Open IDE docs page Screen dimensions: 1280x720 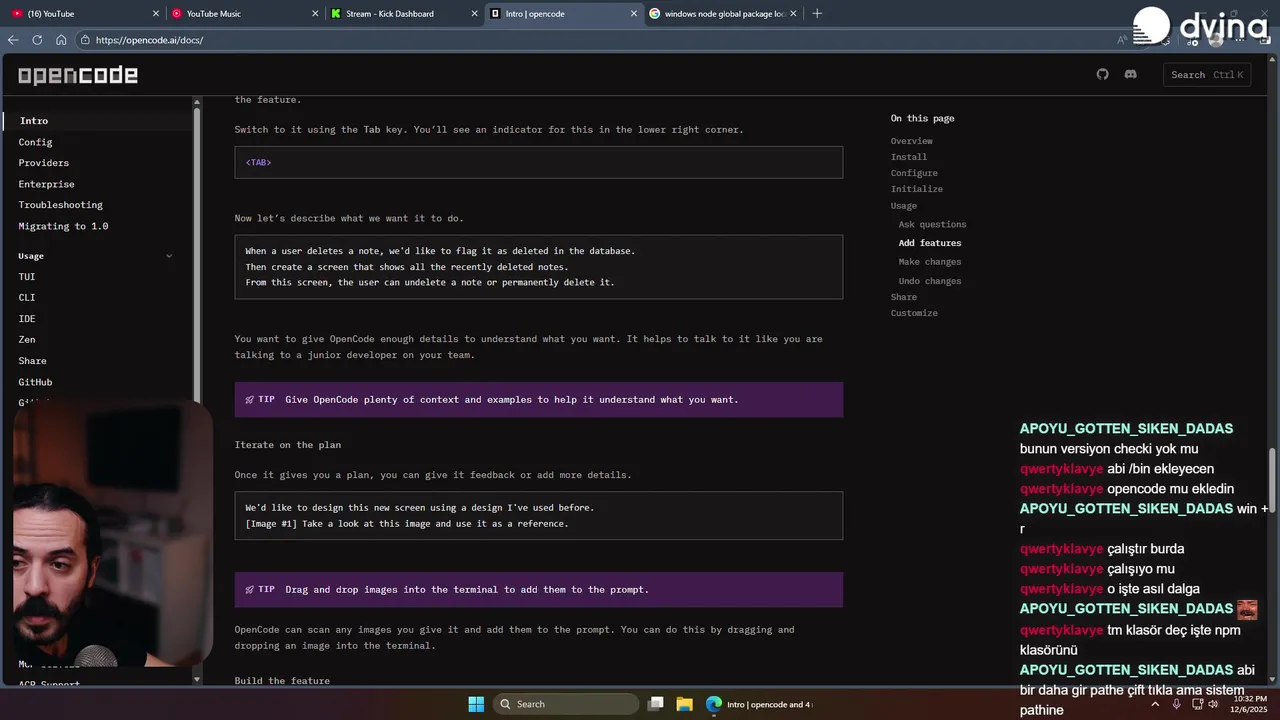coord(26,319)
